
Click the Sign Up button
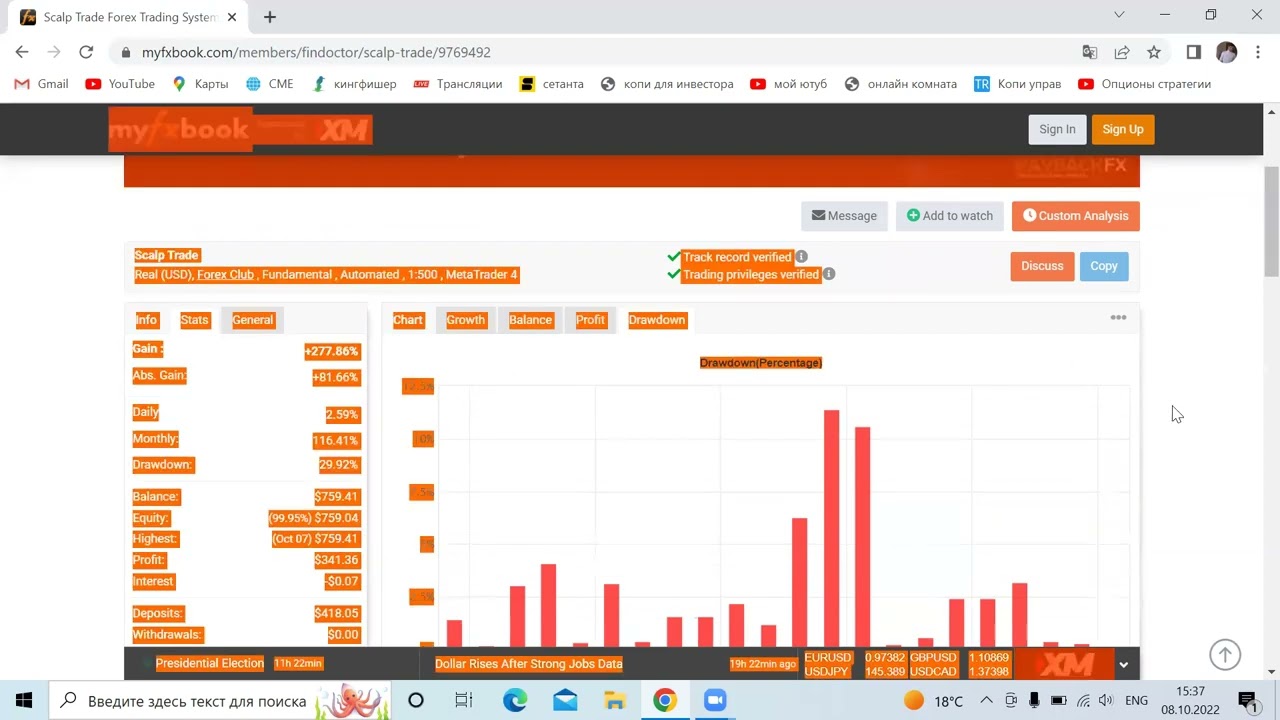coord(1123,129)
